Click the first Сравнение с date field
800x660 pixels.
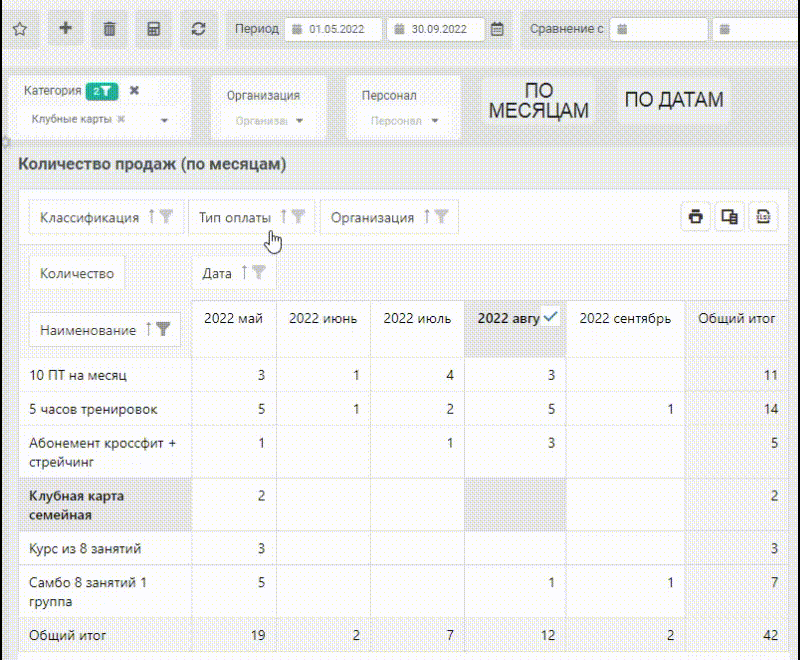[659, 29]
